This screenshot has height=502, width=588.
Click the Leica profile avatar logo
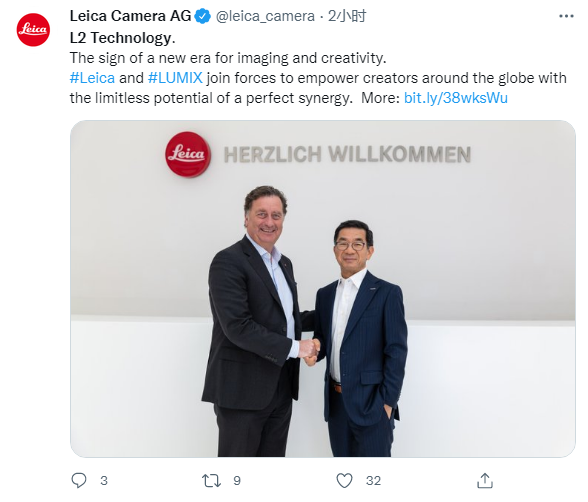[33, 30]
